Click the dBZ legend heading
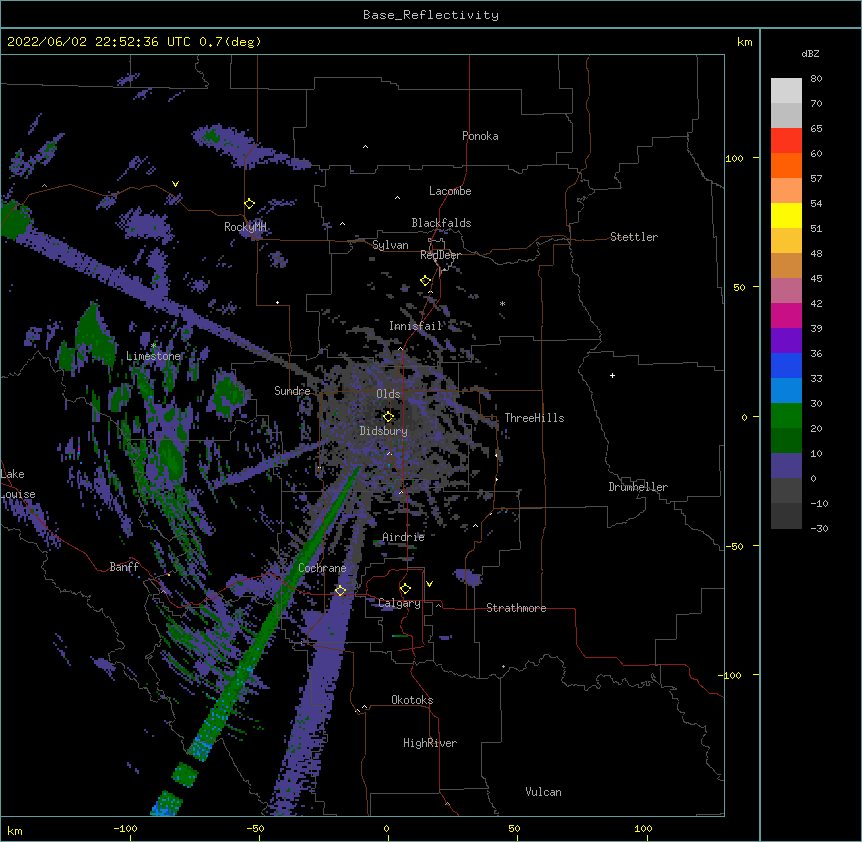862x842 pixels. coord(810,53)
